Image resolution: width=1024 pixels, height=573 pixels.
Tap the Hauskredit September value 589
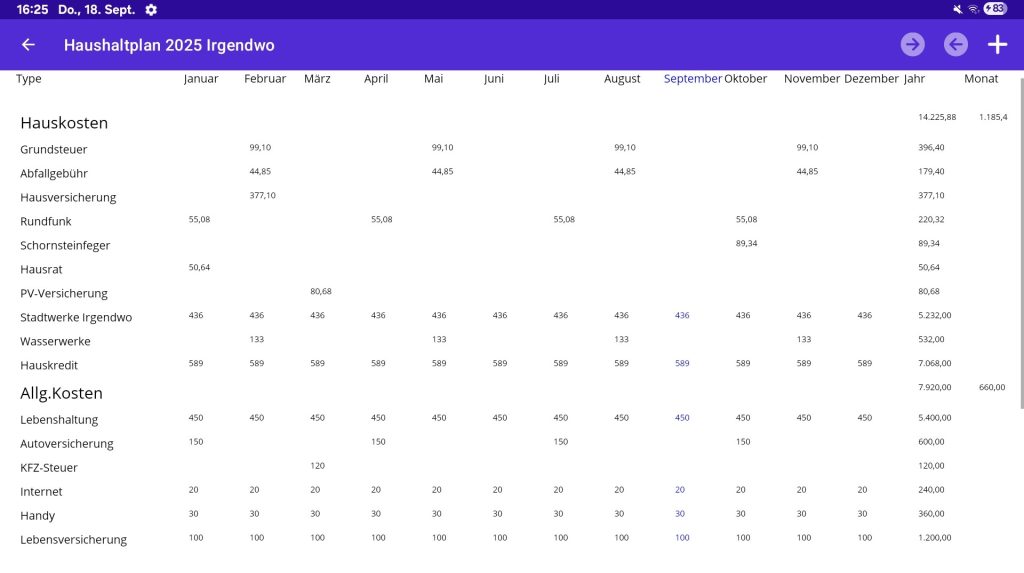(x=682, y=364)
